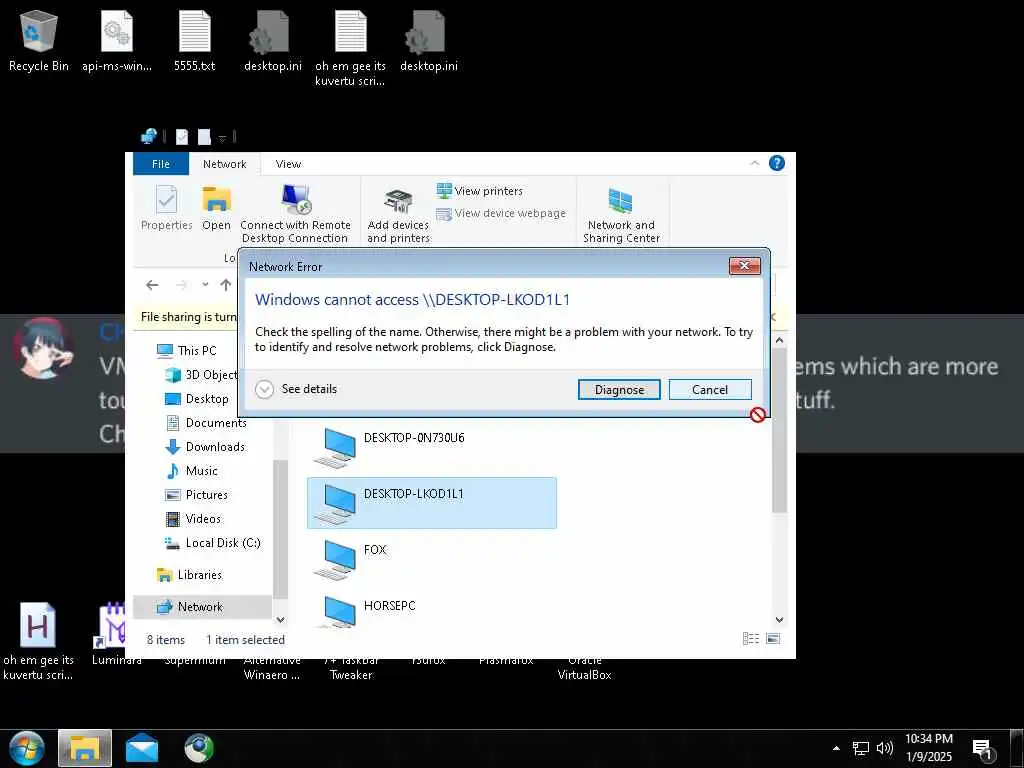Screen dimensions: 1024x768
Task: Click the File sharing is turned off banner
Action: point(189,317)
